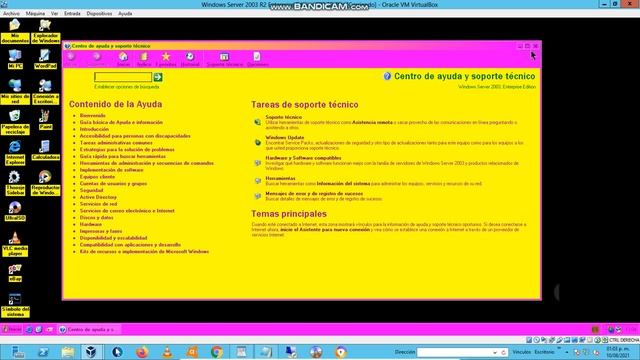Click the Atrás back arrow
This screenshot has width=640, height=360.
pyautogui.click(x=71, y=59)
